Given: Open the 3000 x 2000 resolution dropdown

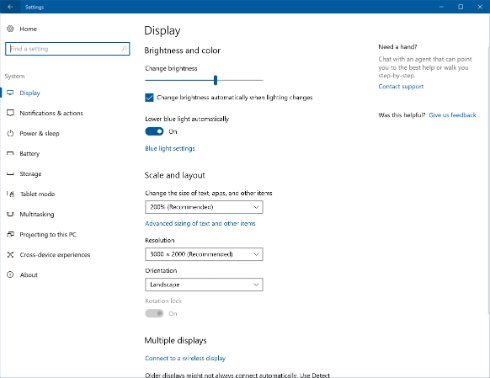Looking at the screenshot, I should pos(204,254).
